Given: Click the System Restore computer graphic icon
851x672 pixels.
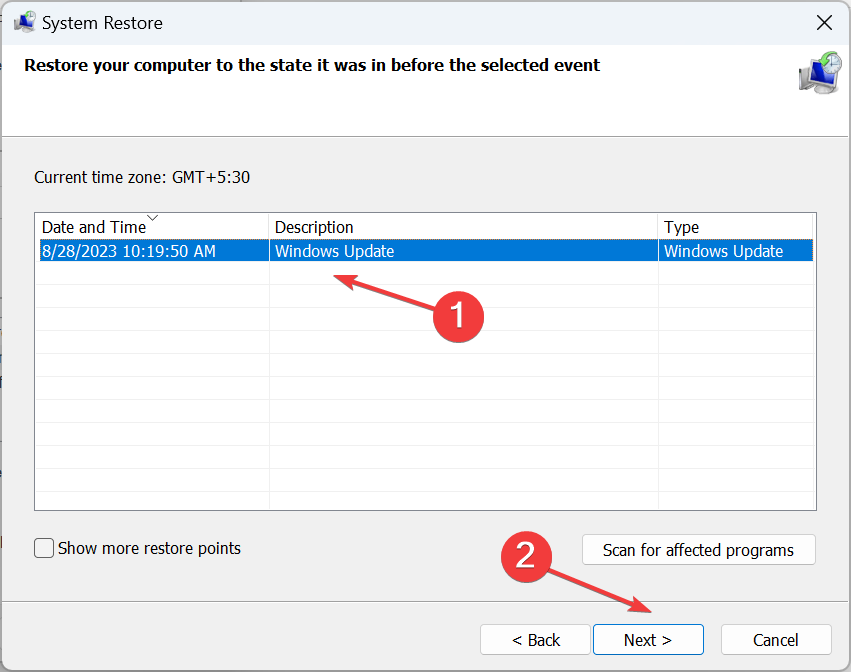Looking at the screenshot, I should pyautogui.click(x=820, y=73).
